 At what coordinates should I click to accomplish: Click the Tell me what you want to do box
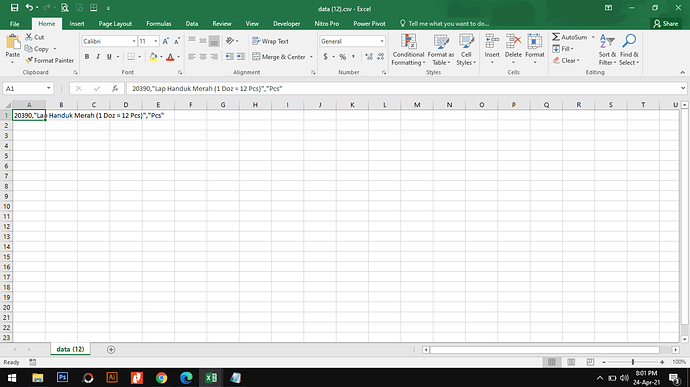[x=444, y=24]
